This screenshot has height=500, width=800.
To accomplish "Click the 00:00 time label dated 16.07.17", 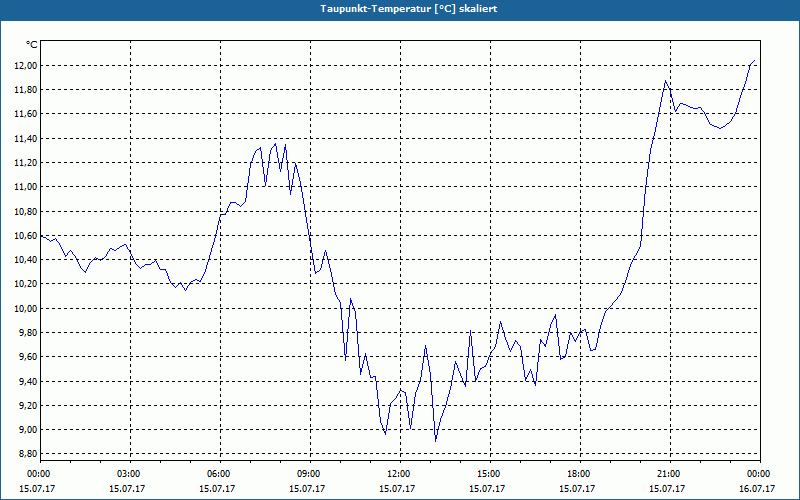I will click(760, 474).
